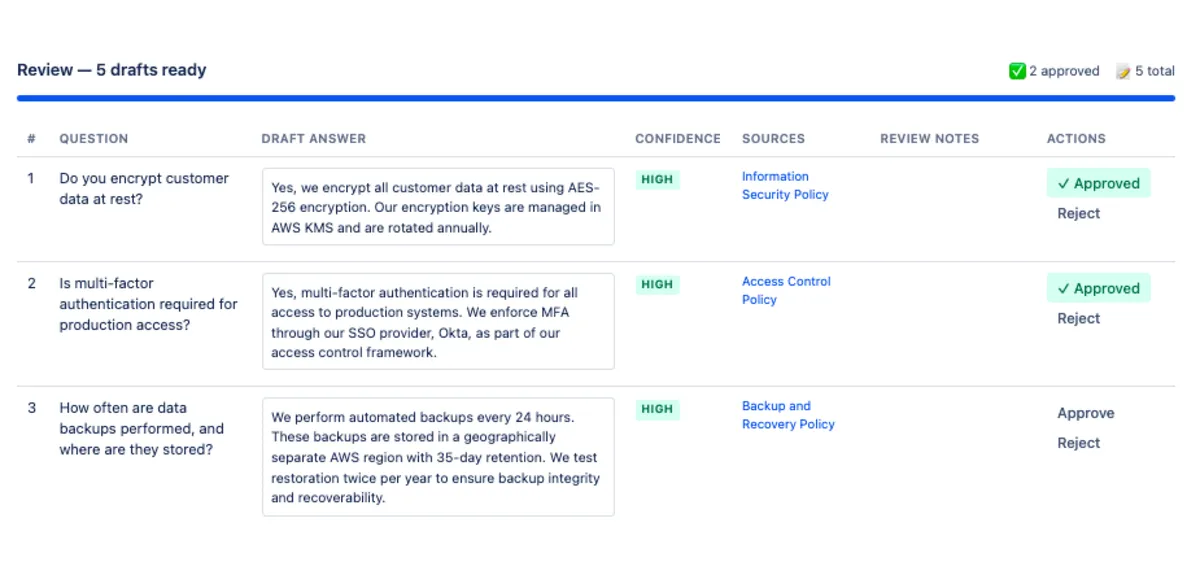This screenshot has height=587, width=1200.
Task: Open the Information Security Policy source
Action: click(x=785, y=185)
